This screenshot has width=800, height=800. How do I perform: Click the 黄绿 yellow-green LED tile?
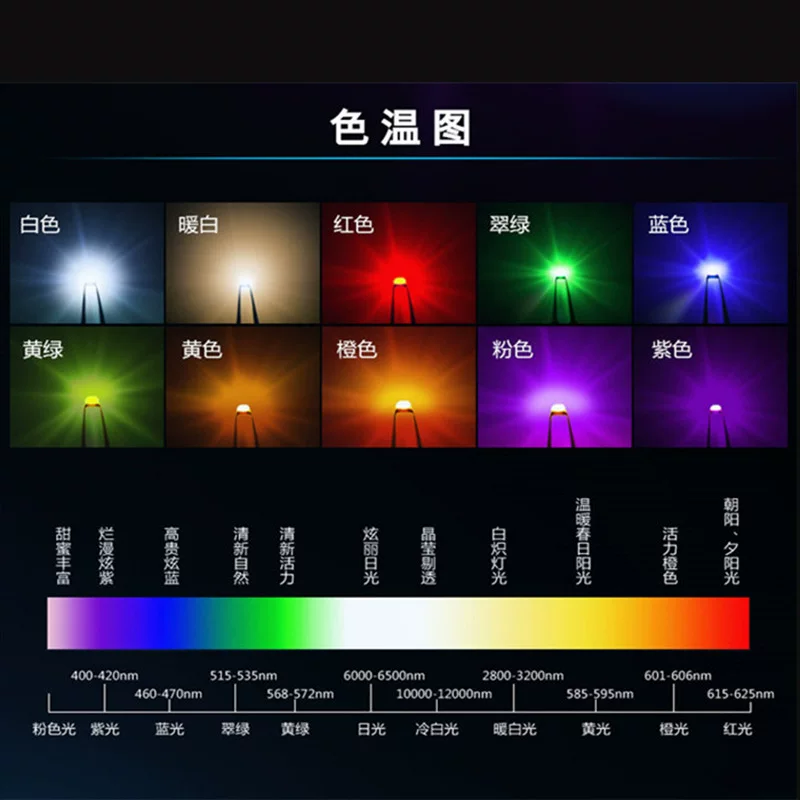87,387
